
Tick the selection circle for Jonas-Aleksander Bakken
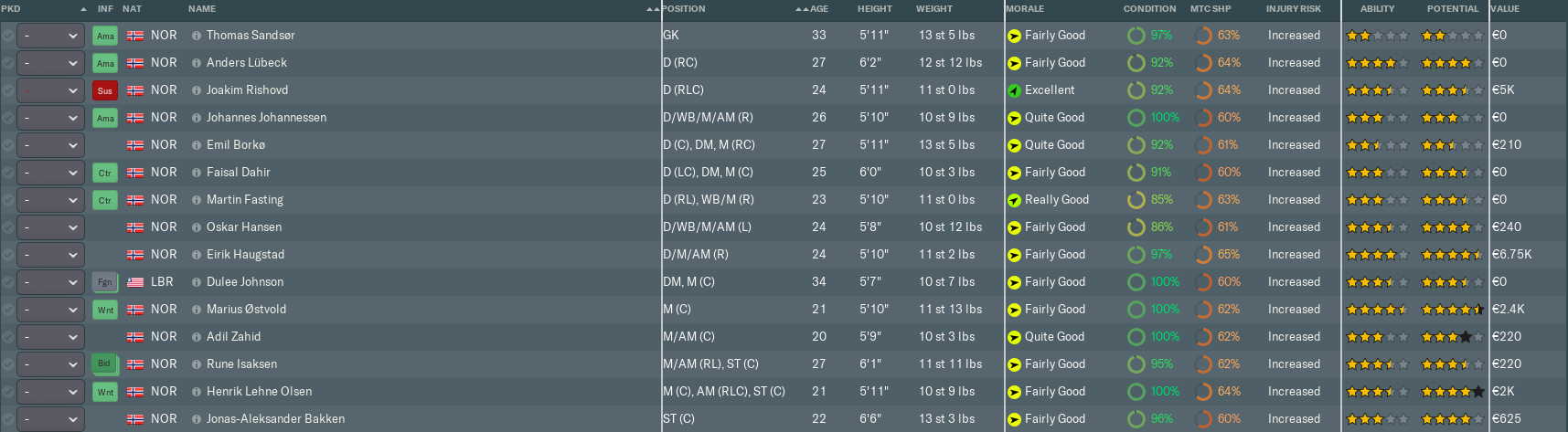[8, 419]
